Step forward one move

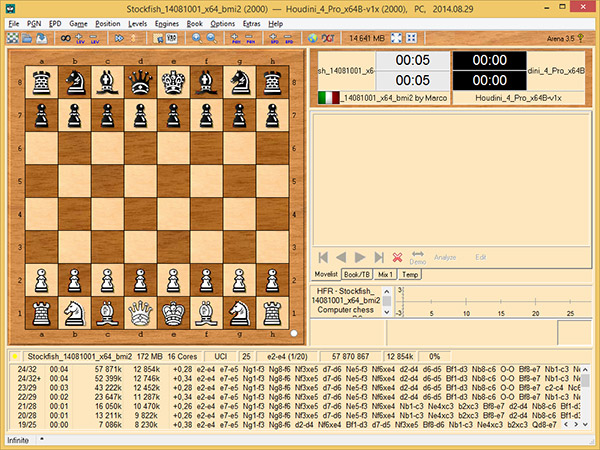360,257
